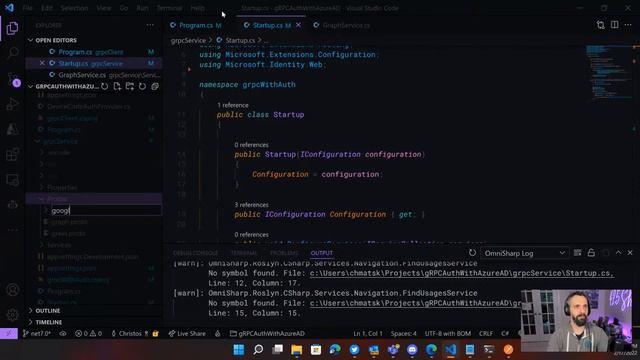Open the Search view in activity bar
The image size is (640, 360).
click(x=13, y=53)
